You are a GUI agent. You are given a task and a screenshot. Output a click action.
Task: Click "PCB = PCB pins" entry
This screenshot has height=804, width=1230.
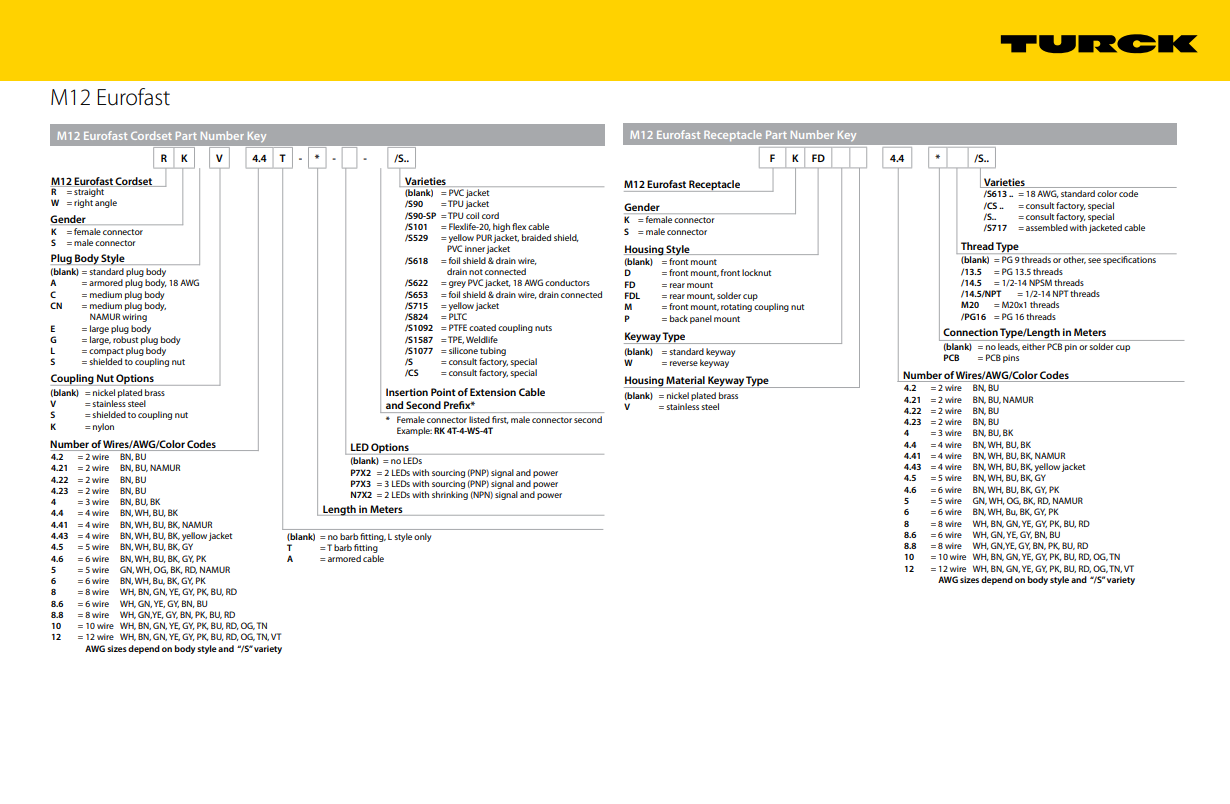pyautogui.click(x=982, y=358)
